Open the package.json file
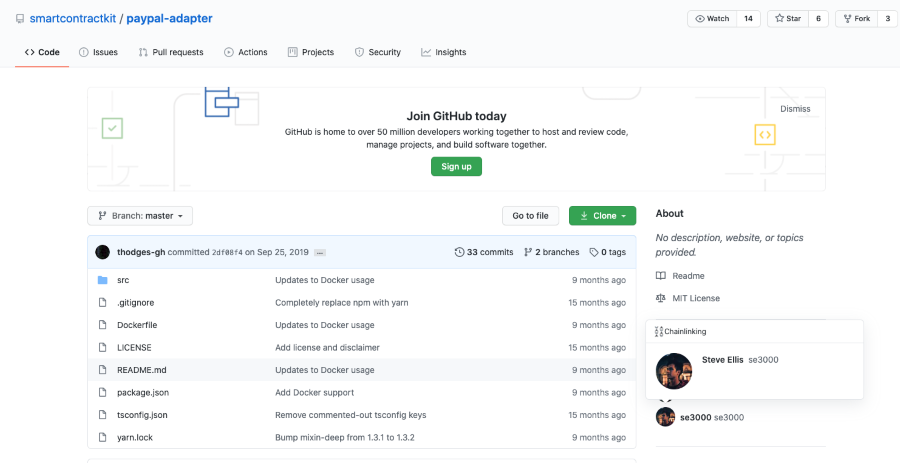900x463 pixels. coord(143,392)
